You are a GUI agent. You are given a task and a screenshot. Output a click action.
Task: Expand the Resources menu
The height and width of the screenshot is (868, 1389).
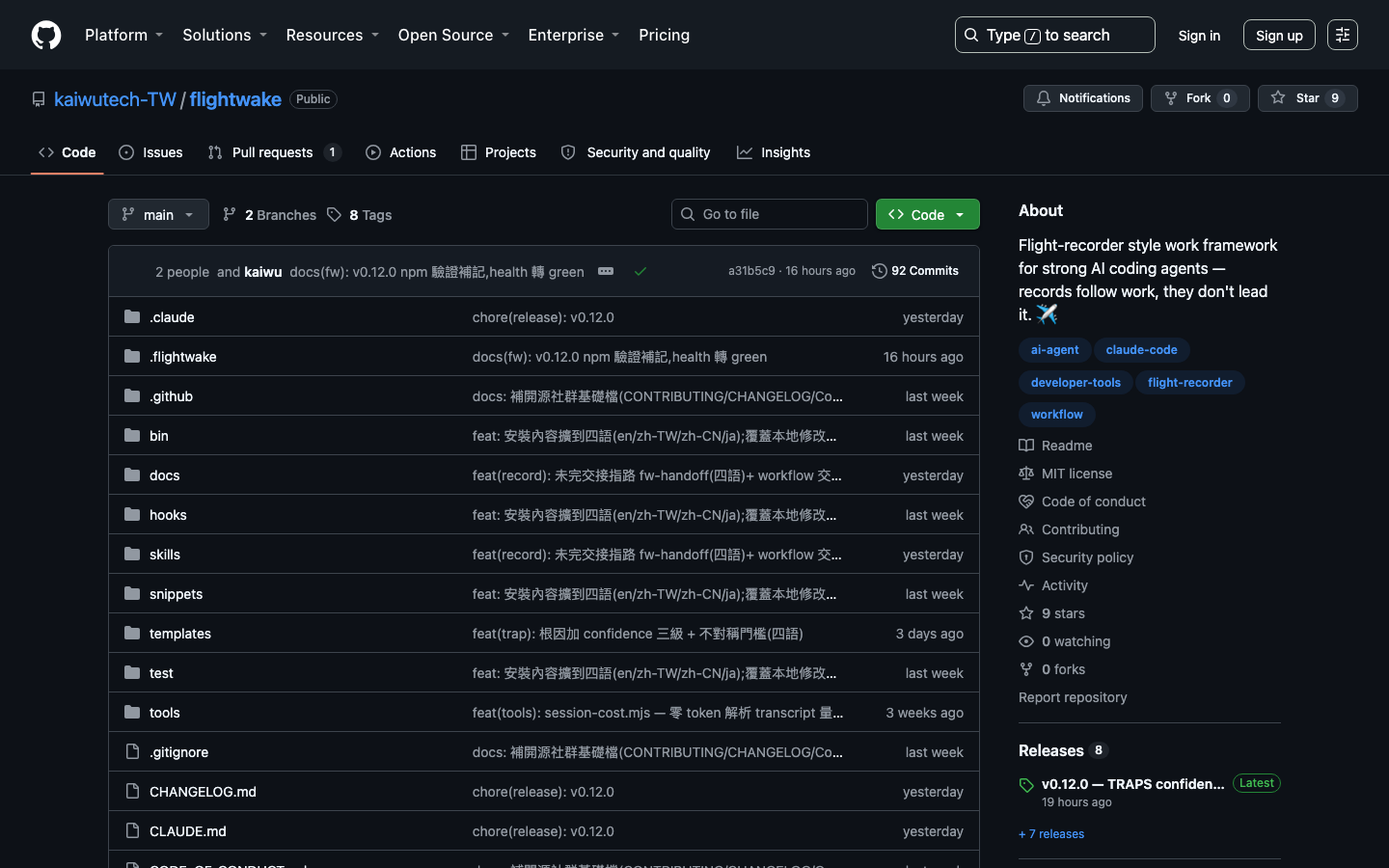(x=333, y=35)
